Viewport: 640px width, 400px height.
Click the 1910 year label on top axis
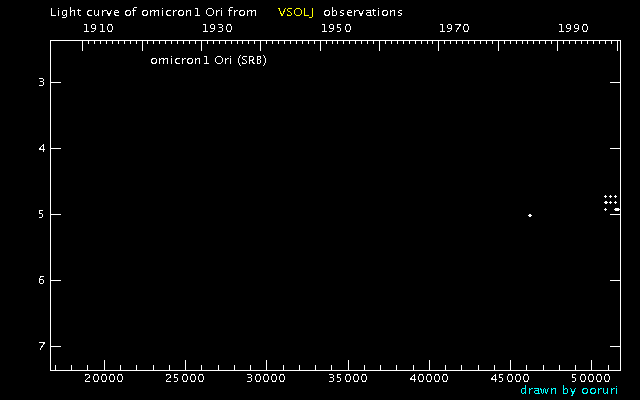pyautogui.click(x=97, y=29)
